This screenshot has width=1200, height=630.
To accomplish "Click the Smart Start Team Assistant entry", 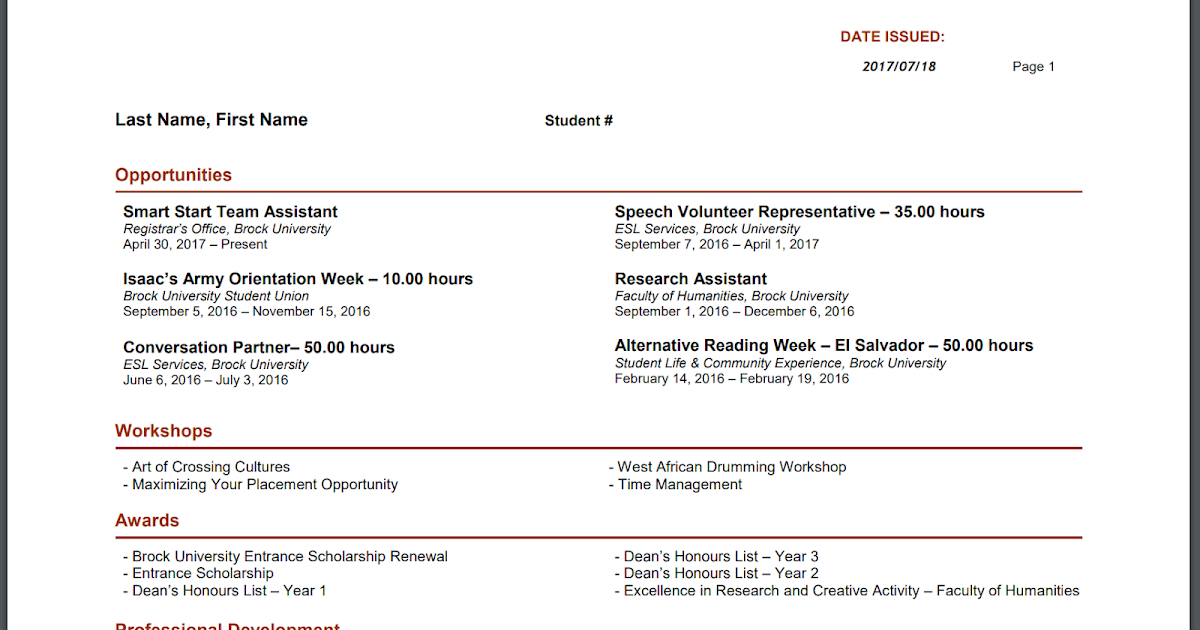I will point(230,211).
